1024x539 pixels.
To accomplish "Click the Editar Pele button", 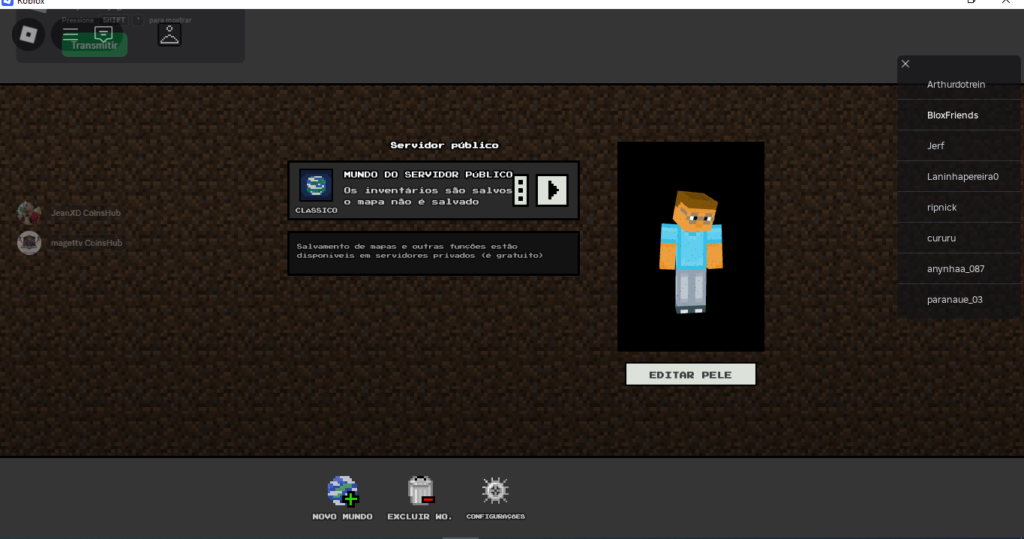I will [690, 375].
